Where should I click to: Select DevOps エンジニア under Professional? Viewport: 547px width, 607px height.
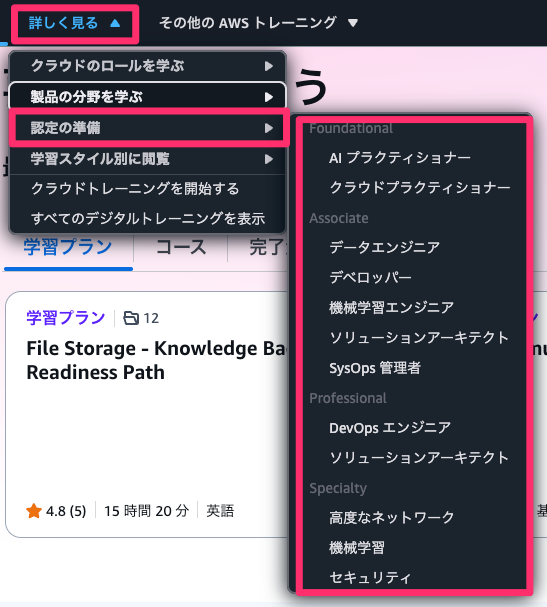click(x=390, y=428)
